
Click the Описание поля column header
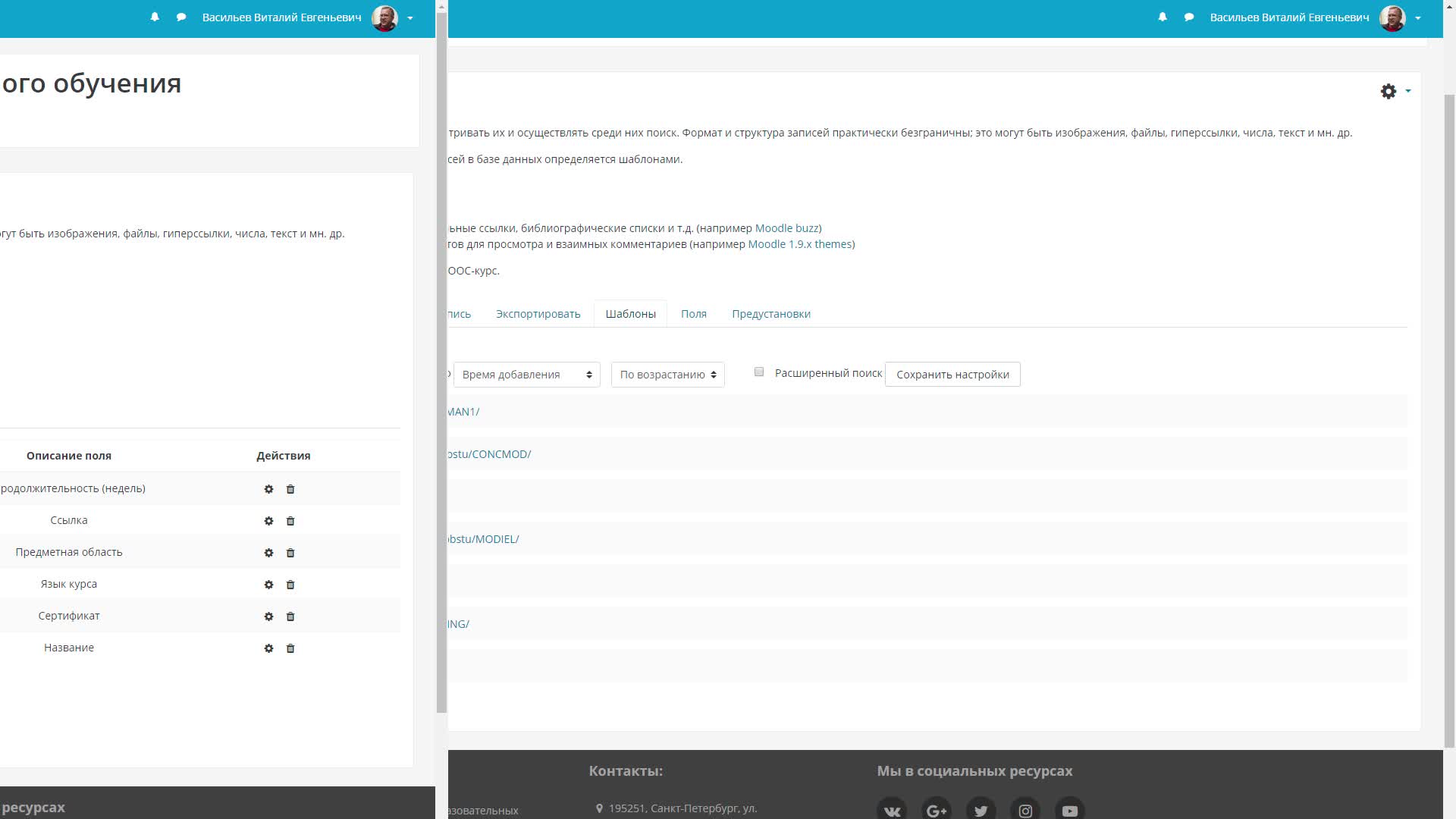[69, 456]
